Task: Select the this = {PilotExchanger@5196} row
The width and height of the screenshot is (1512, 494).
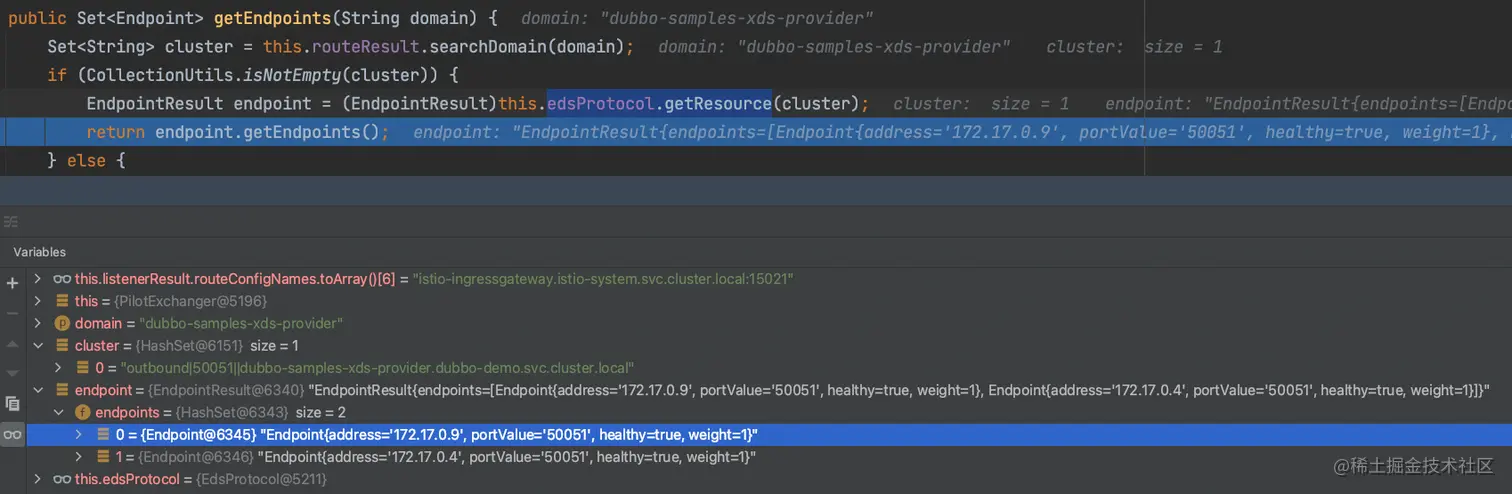Action: [768, 301]
